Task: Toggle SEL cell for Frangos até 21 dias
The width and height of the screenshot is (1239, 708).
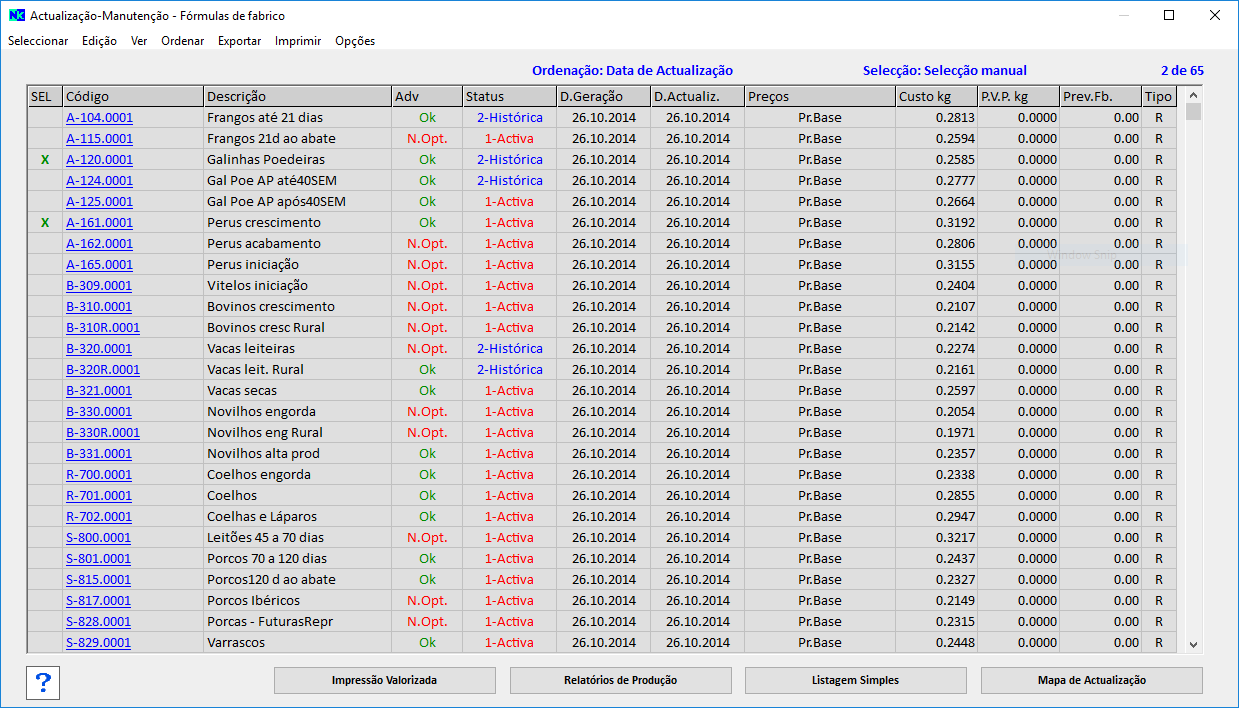Action: 44,118
